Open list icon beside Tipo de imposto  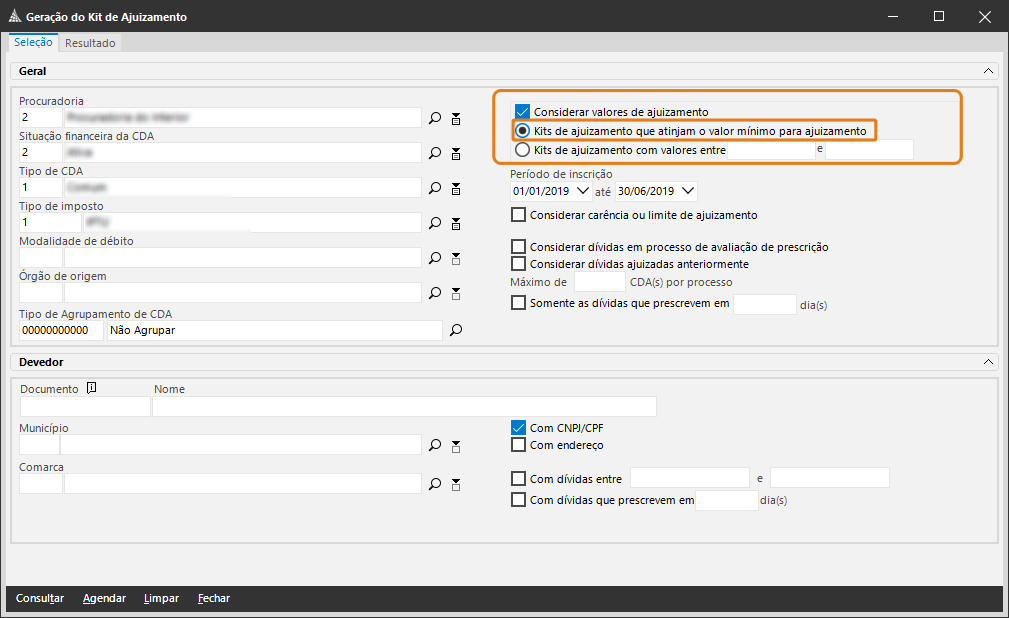[x=456, y=223]
